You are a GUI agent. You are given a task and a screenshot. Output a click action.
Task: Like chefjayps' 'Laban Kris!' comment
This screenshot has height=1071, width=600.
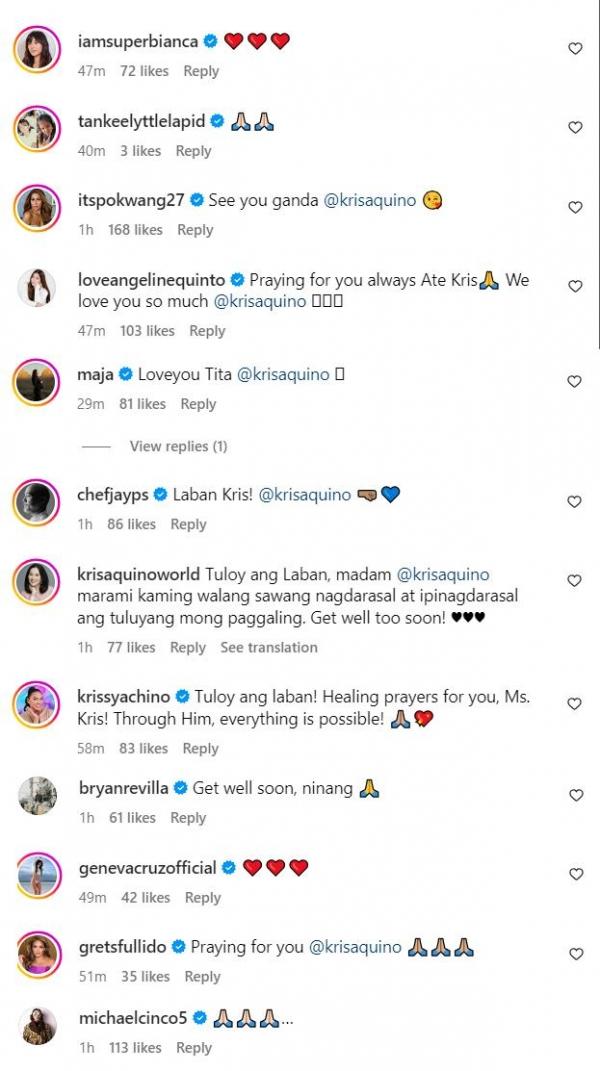575,502
